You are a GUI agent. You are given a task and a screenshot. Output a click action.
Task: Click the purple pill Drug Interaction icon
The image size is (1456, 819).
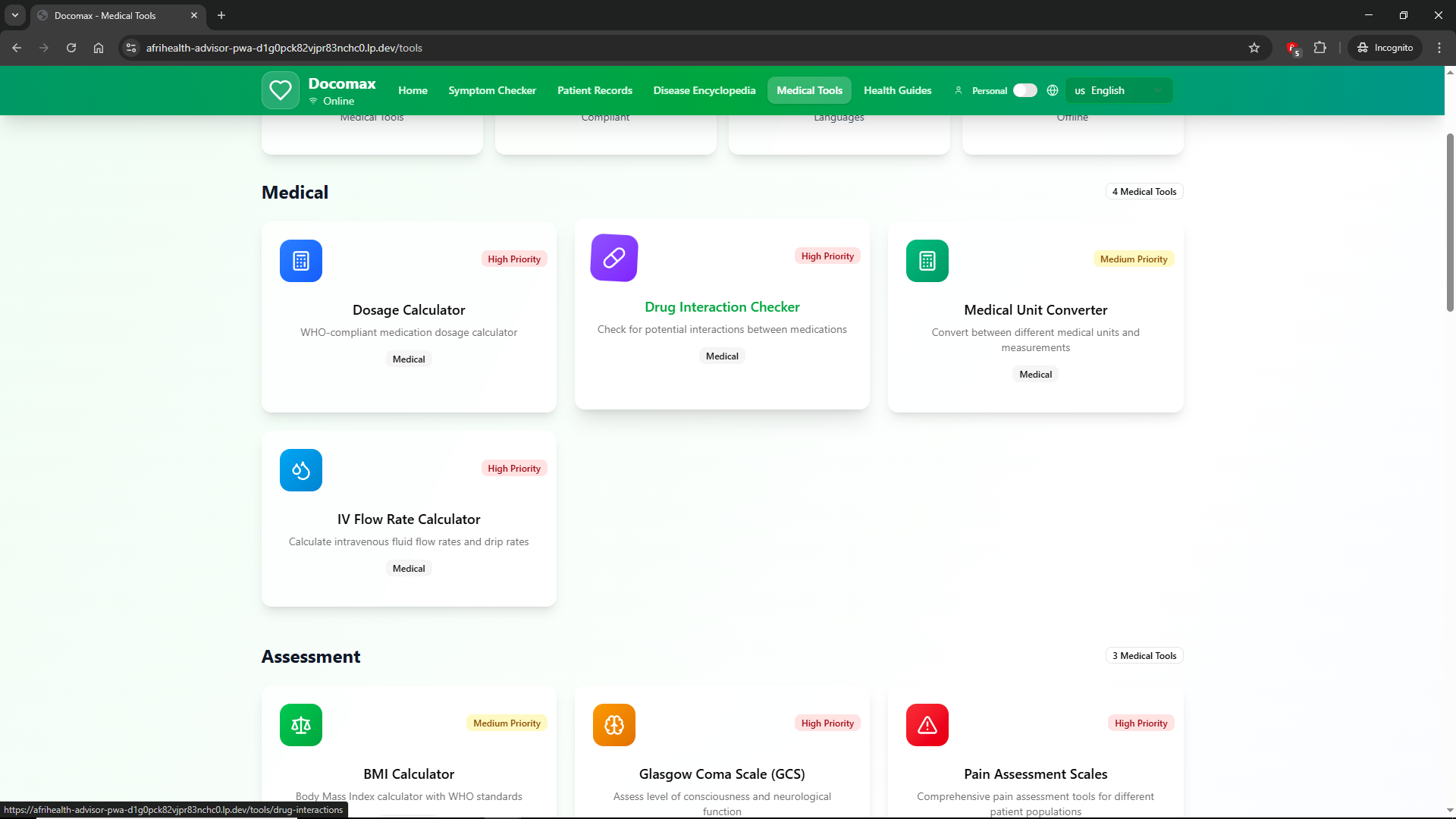point(614,258)
